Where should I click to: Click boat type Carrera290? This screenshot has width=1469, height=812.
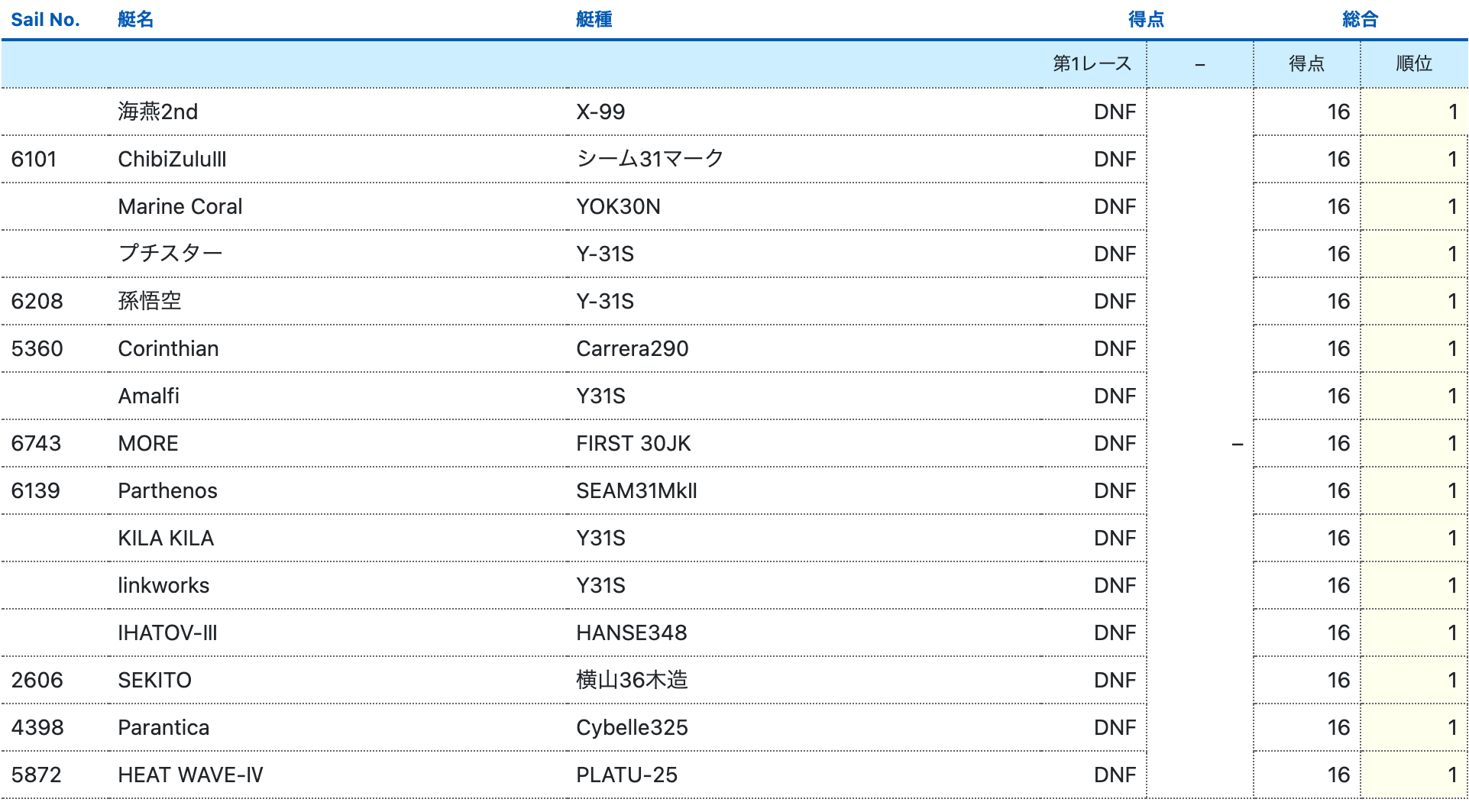632,349
